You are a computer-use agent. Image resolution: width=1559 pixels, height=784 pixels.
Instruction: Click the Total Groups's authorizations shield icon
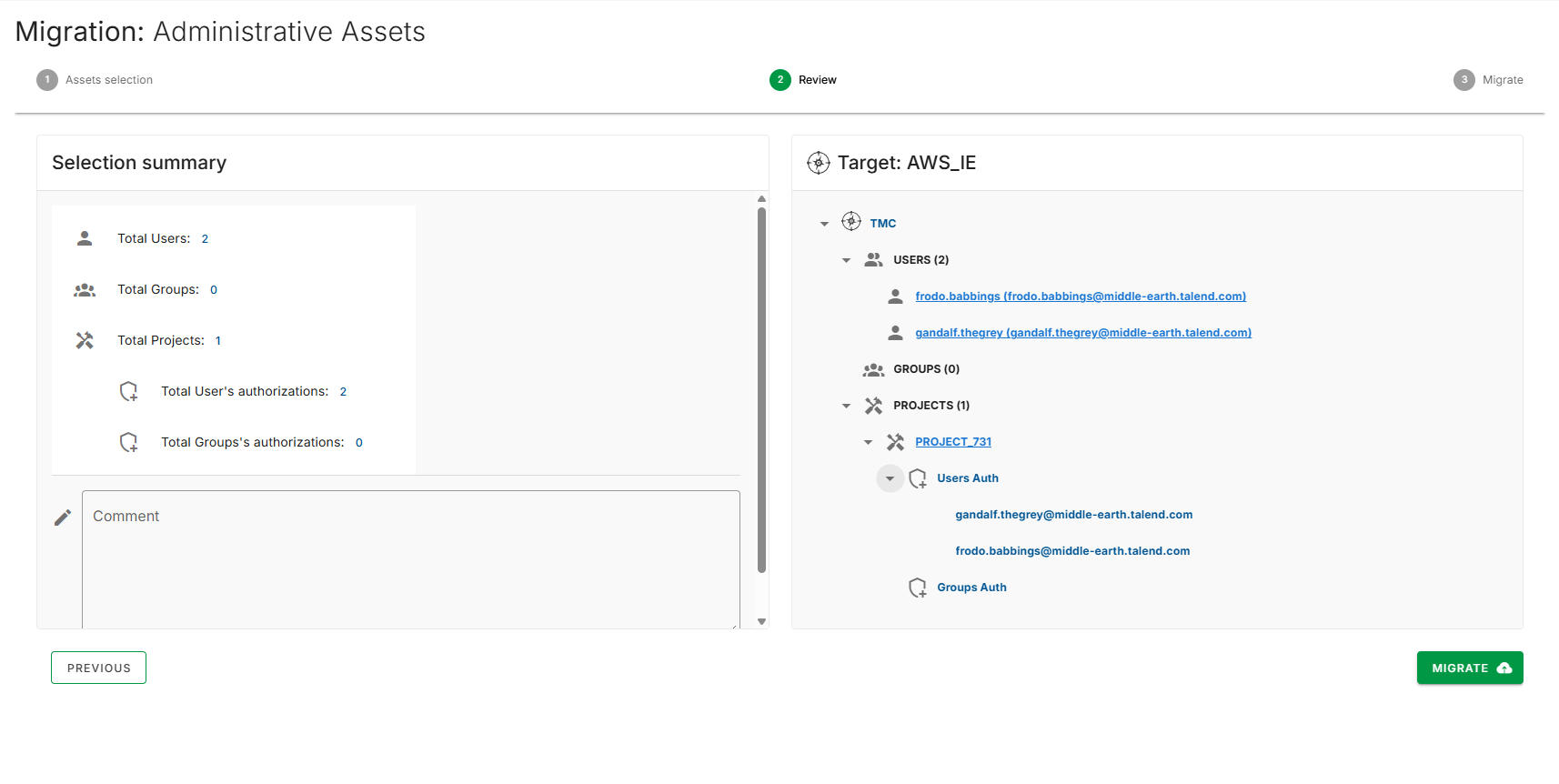[x=129, y=442]
